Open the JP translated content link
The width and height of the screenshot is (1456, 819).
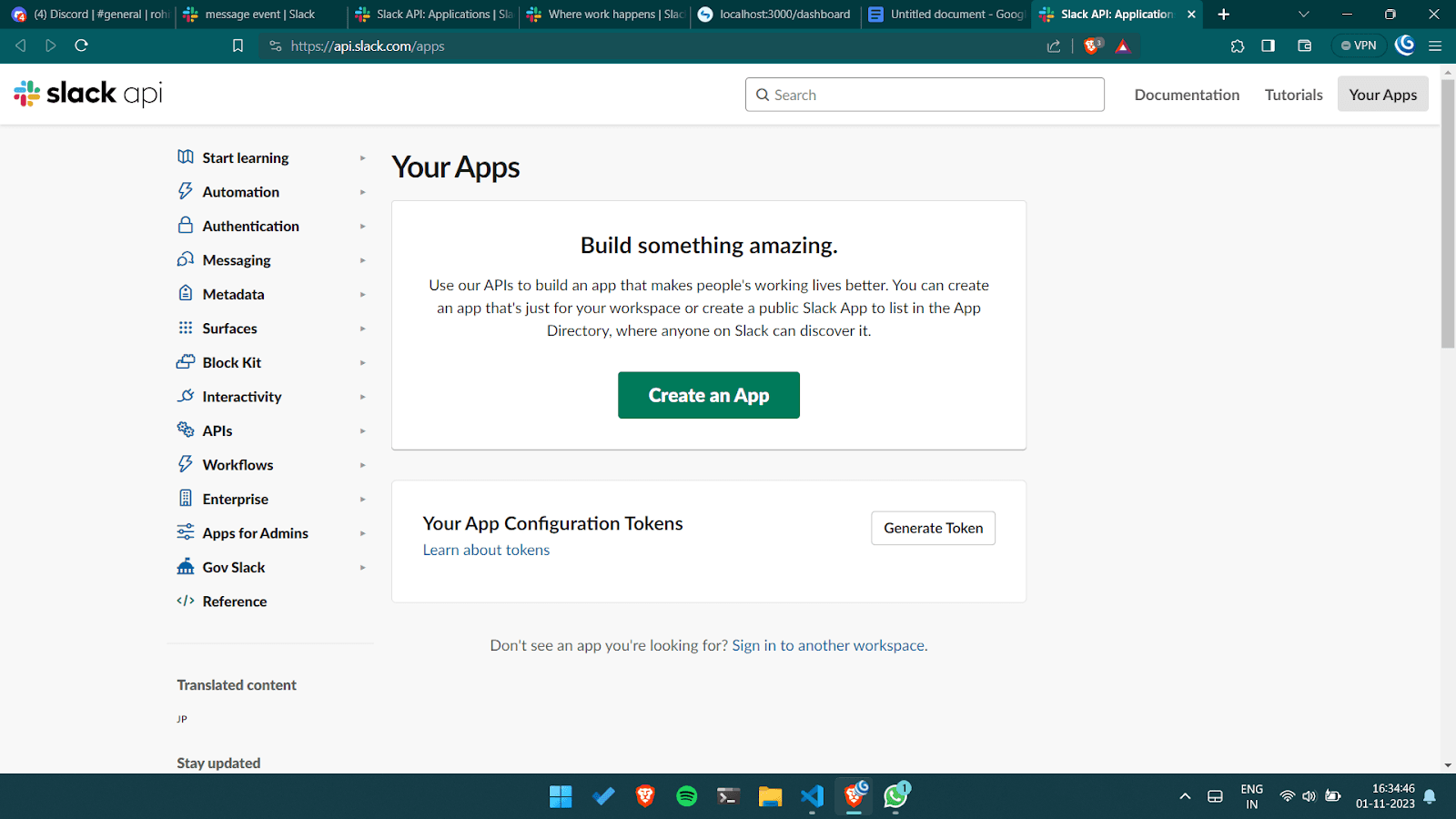click(182, 719)
